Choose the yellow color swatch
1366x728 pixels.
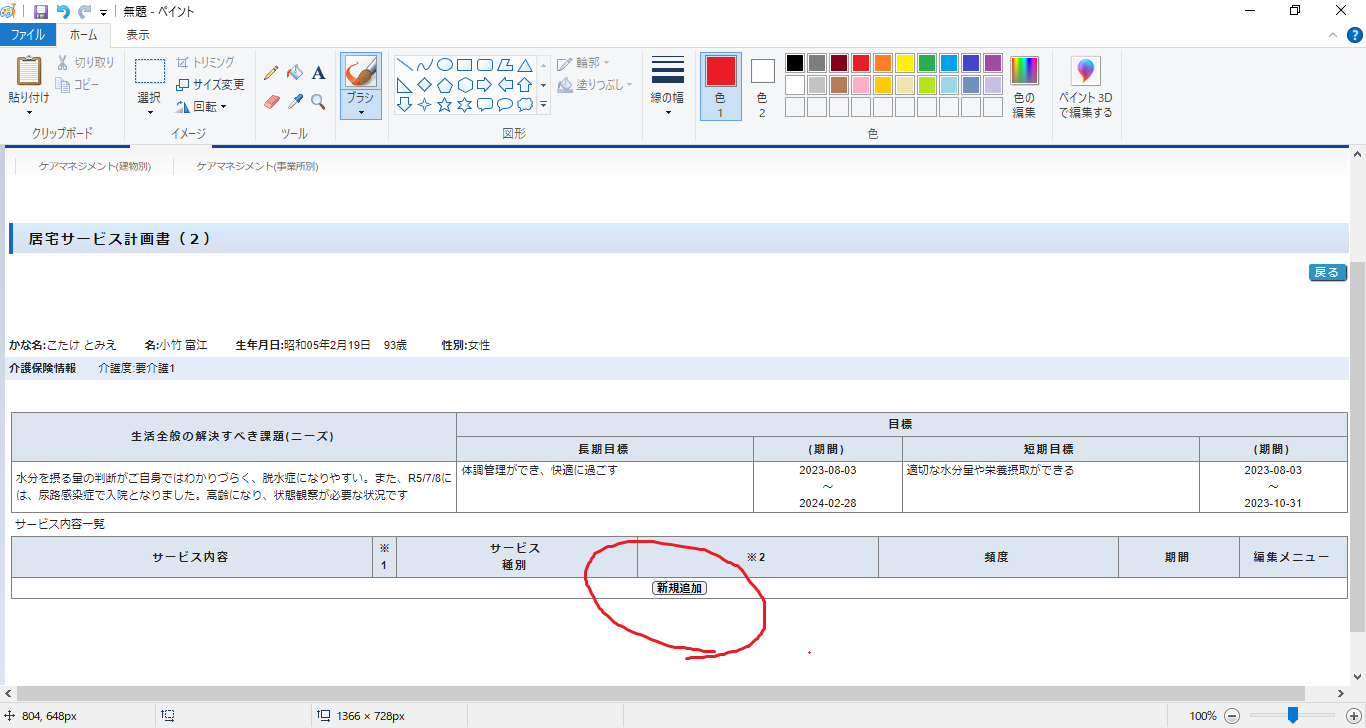point(905,63)
